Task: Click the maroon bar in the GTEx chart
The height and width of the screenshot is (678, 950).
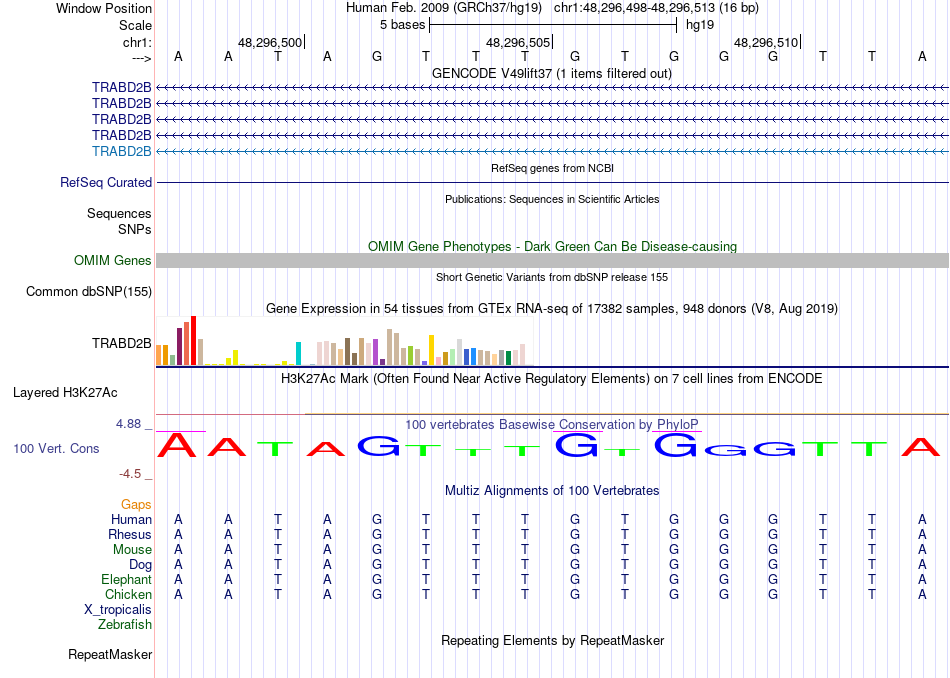Action: [179, 347]
